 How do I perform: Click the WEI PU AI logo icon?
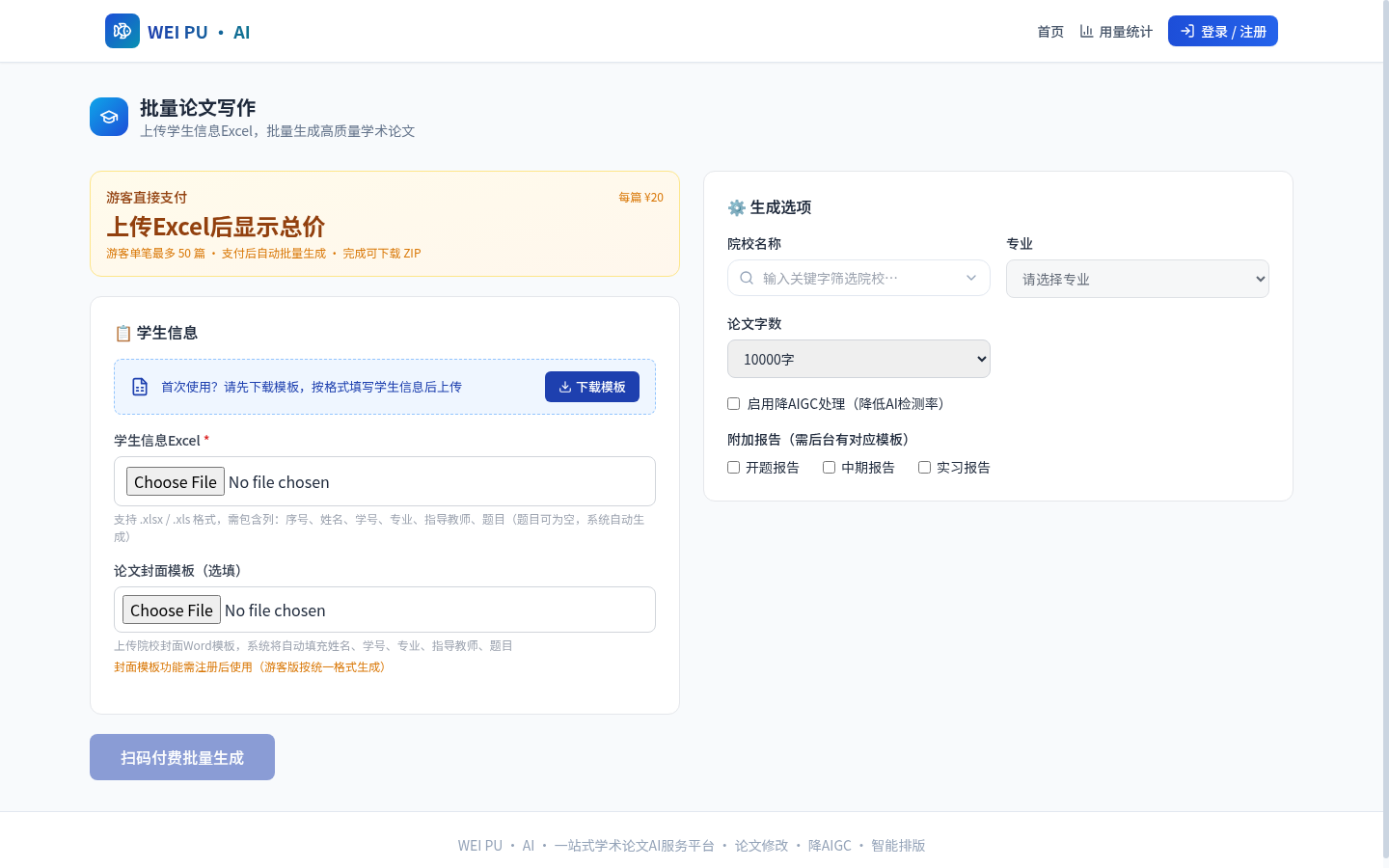click(x=123, y=31)
